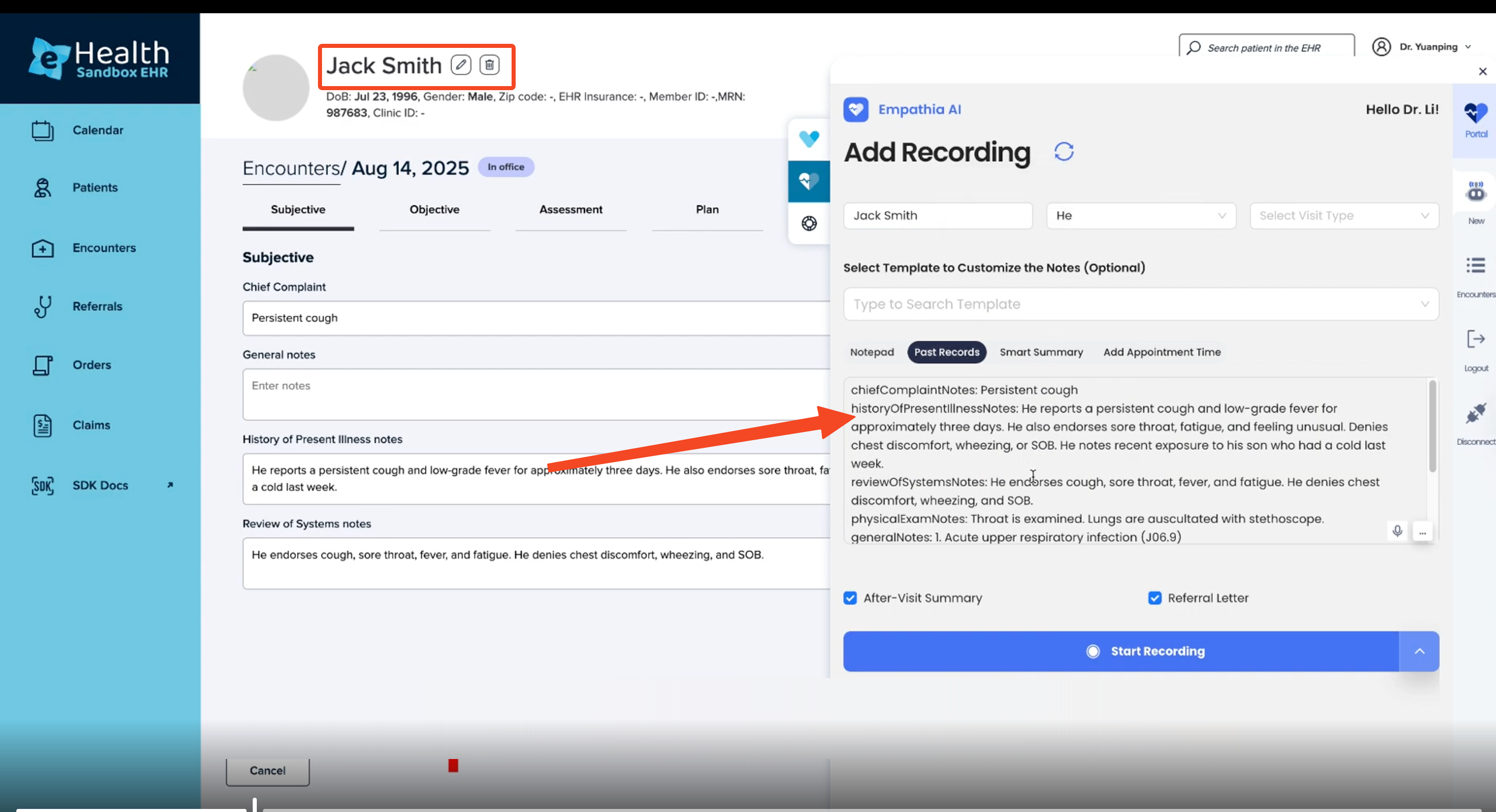
Task: Switch to the Objective tab
Action: pos(434,209)
